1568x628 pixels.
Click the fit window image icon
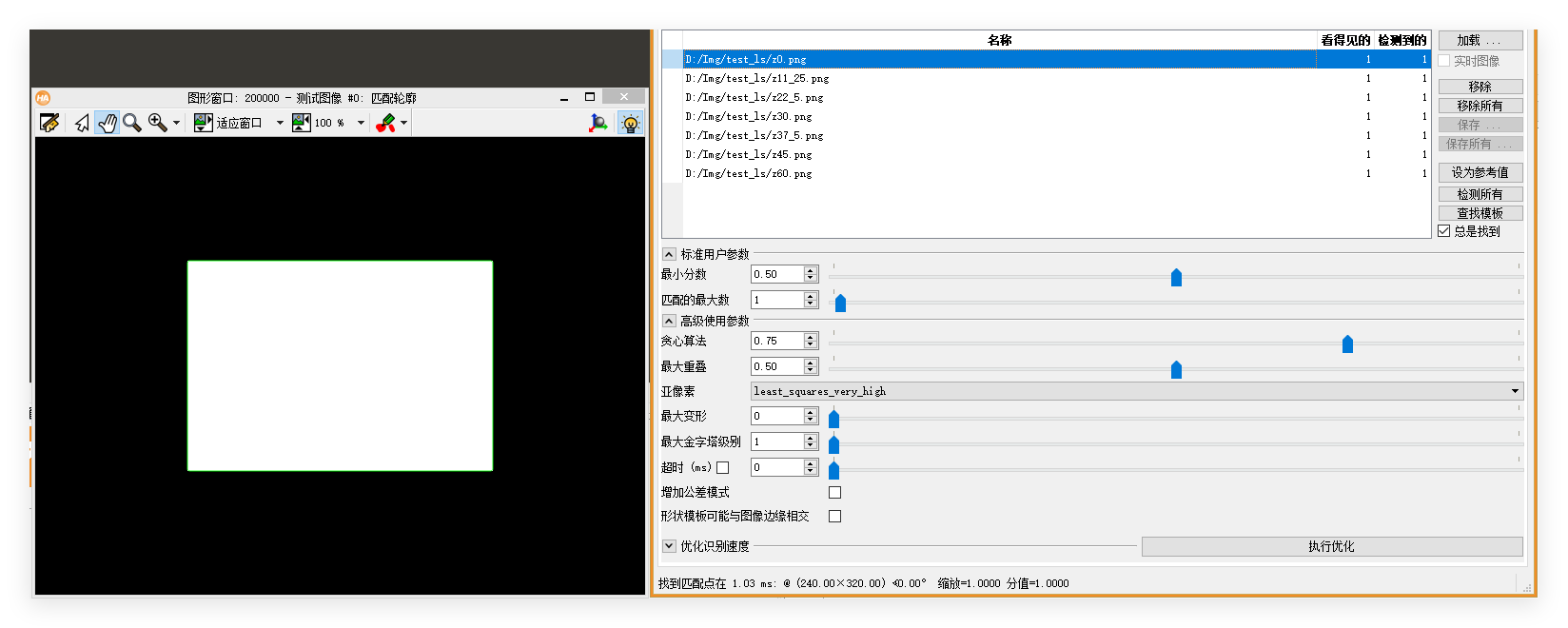tap(203, 123)
